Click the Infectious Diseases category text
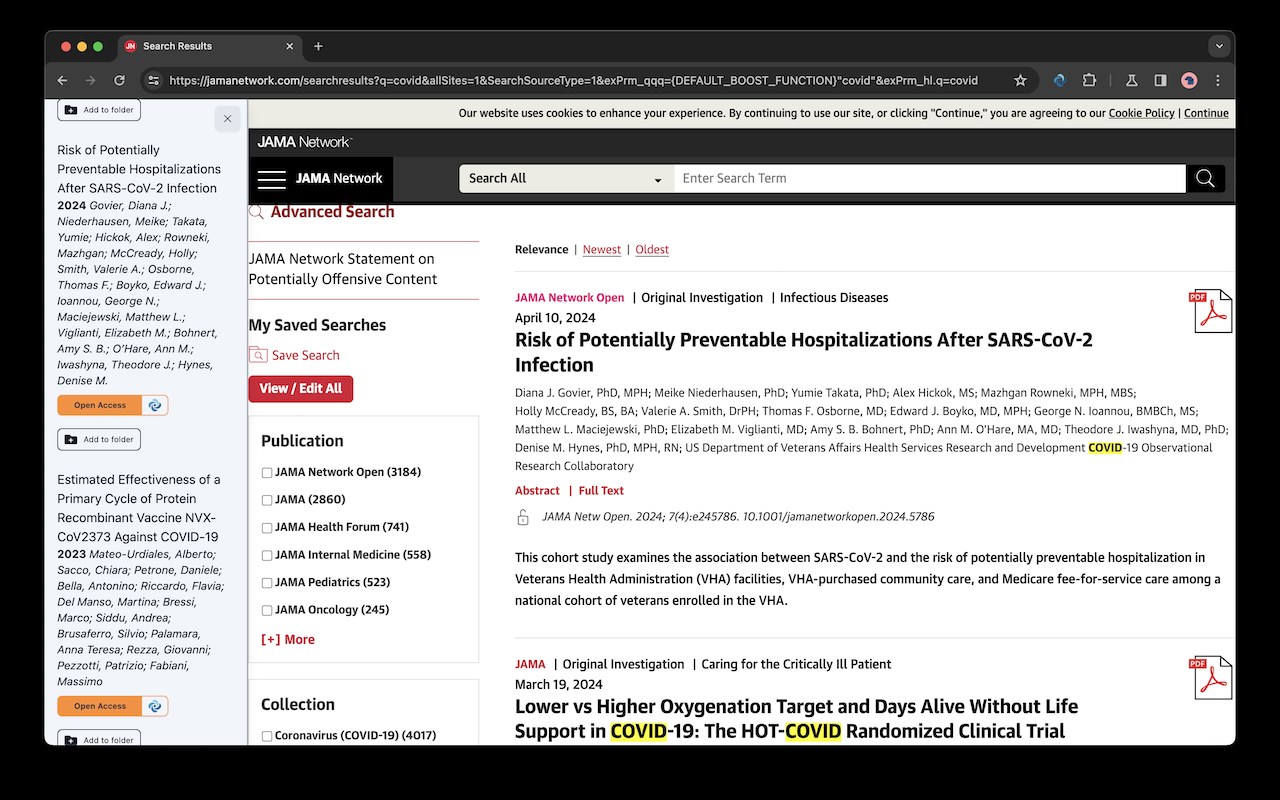 pos(834,298)
